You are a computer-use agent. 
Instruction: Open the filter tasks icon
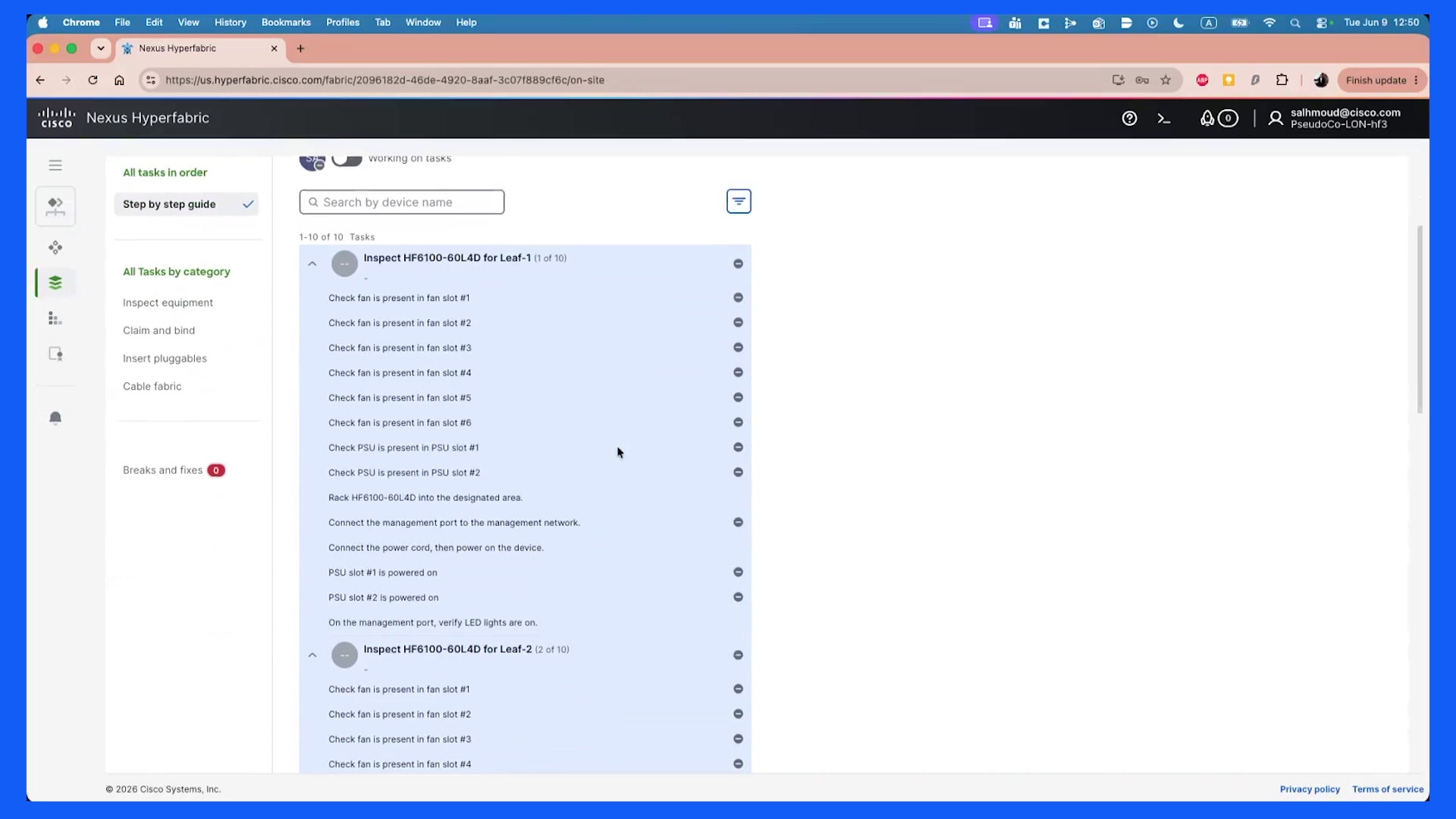[x=739, y=202]
